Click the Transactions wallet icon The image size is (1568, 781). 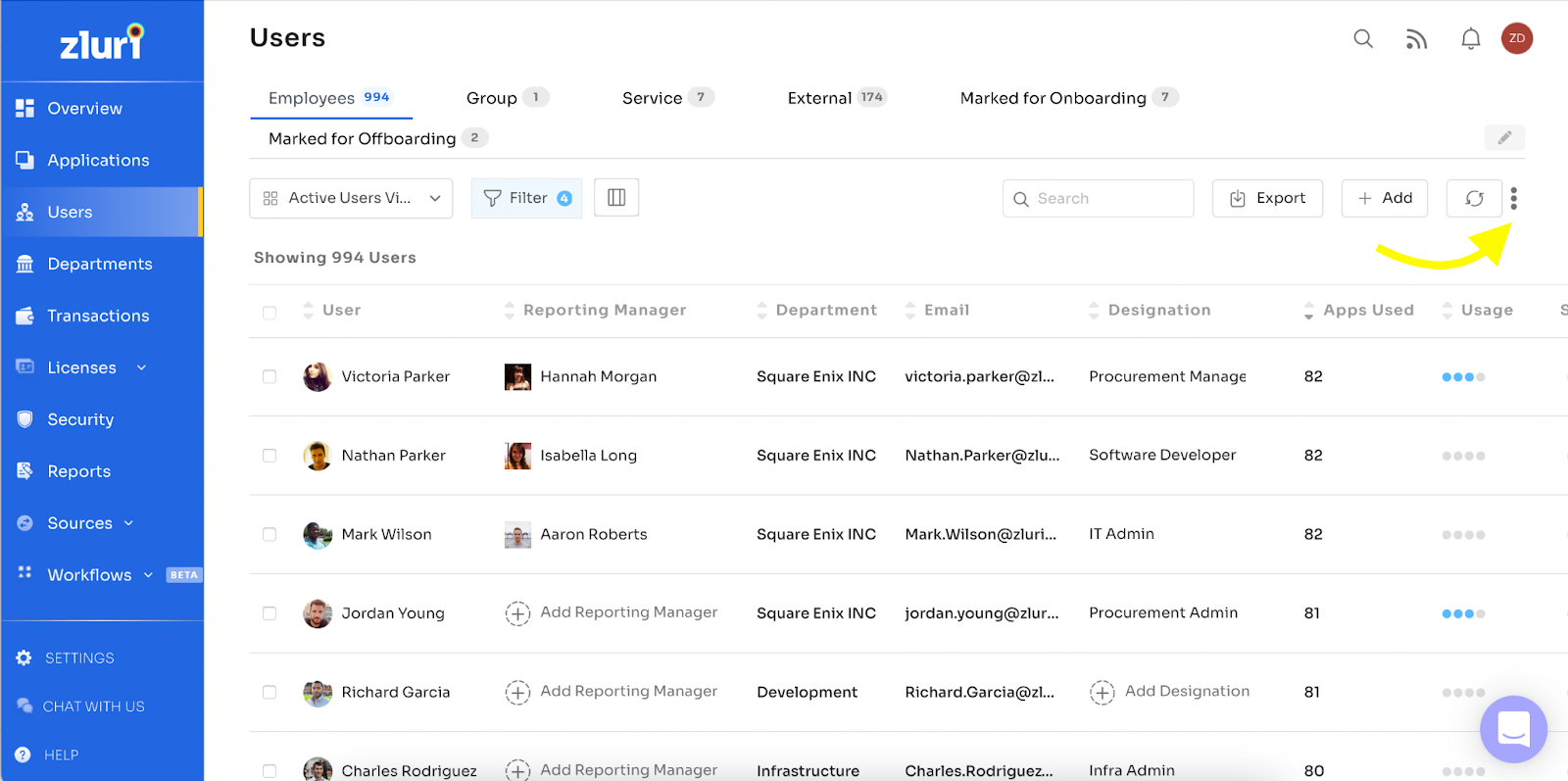(x=25, y=316)
